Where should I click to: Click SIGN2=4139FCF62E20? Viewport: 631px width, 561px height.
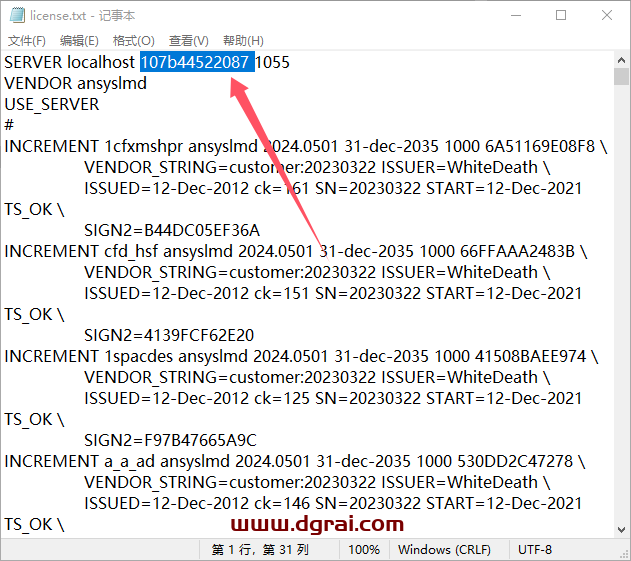(169, 336)
